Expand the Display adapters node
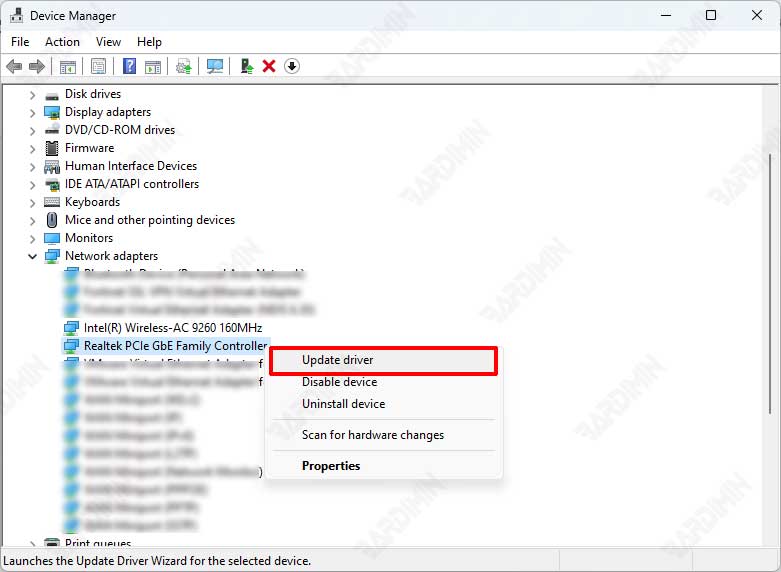Screen dimensions: 781x572 (32, 113)
